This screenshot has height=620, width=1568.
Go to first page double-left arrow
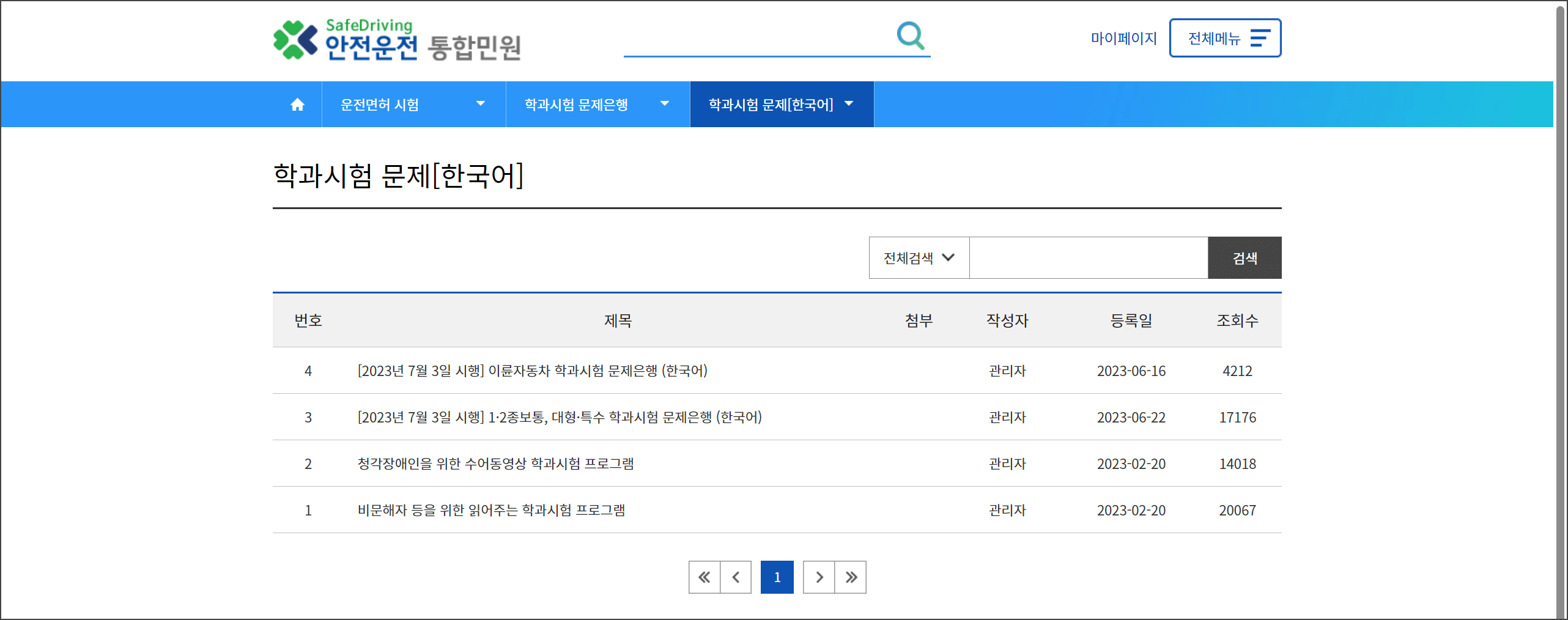point(704,577)
